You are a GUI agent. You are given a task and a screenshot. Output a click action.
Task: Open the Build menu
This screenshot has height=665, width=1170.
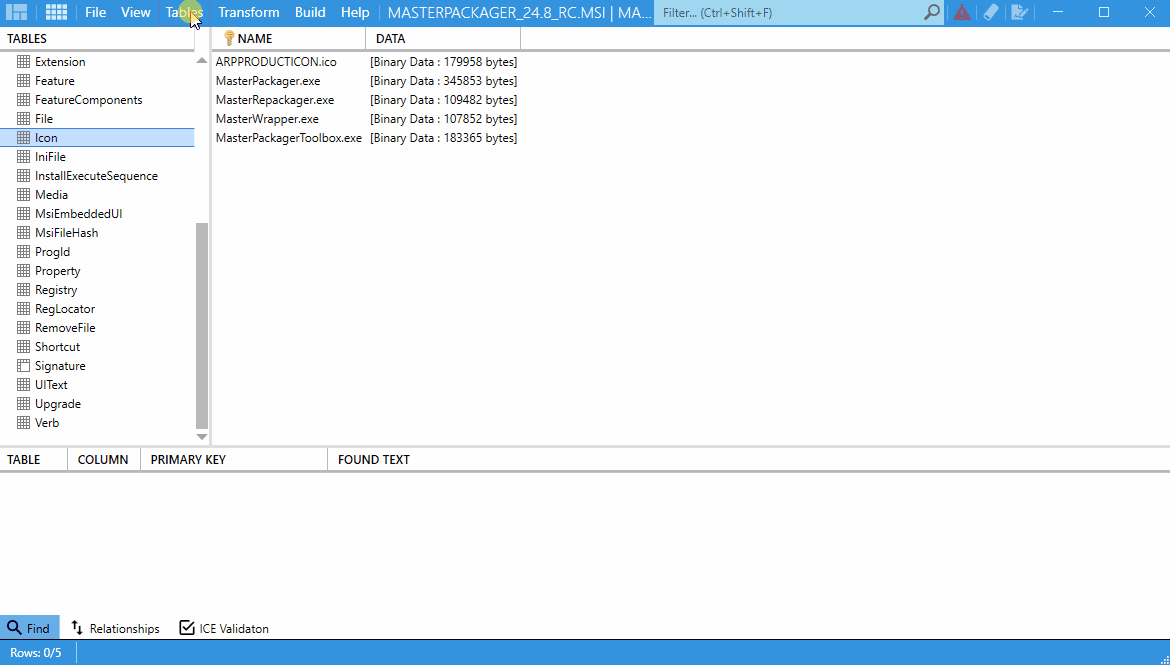click(x=310, y=13)
